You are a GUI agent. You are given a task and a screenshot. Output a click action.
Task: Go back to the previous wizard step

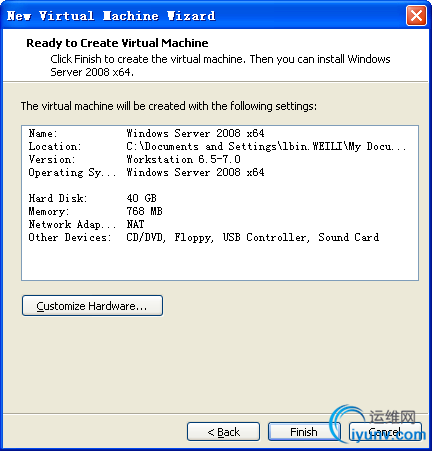pos(223,432)
